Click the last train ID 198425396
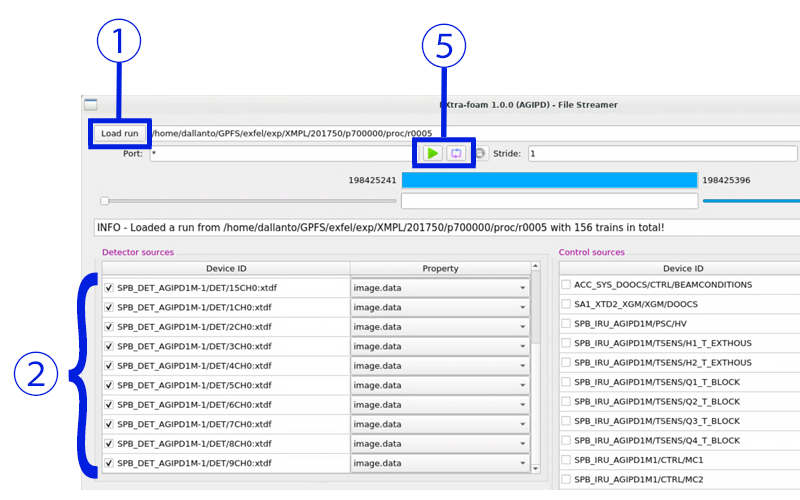 726,180
